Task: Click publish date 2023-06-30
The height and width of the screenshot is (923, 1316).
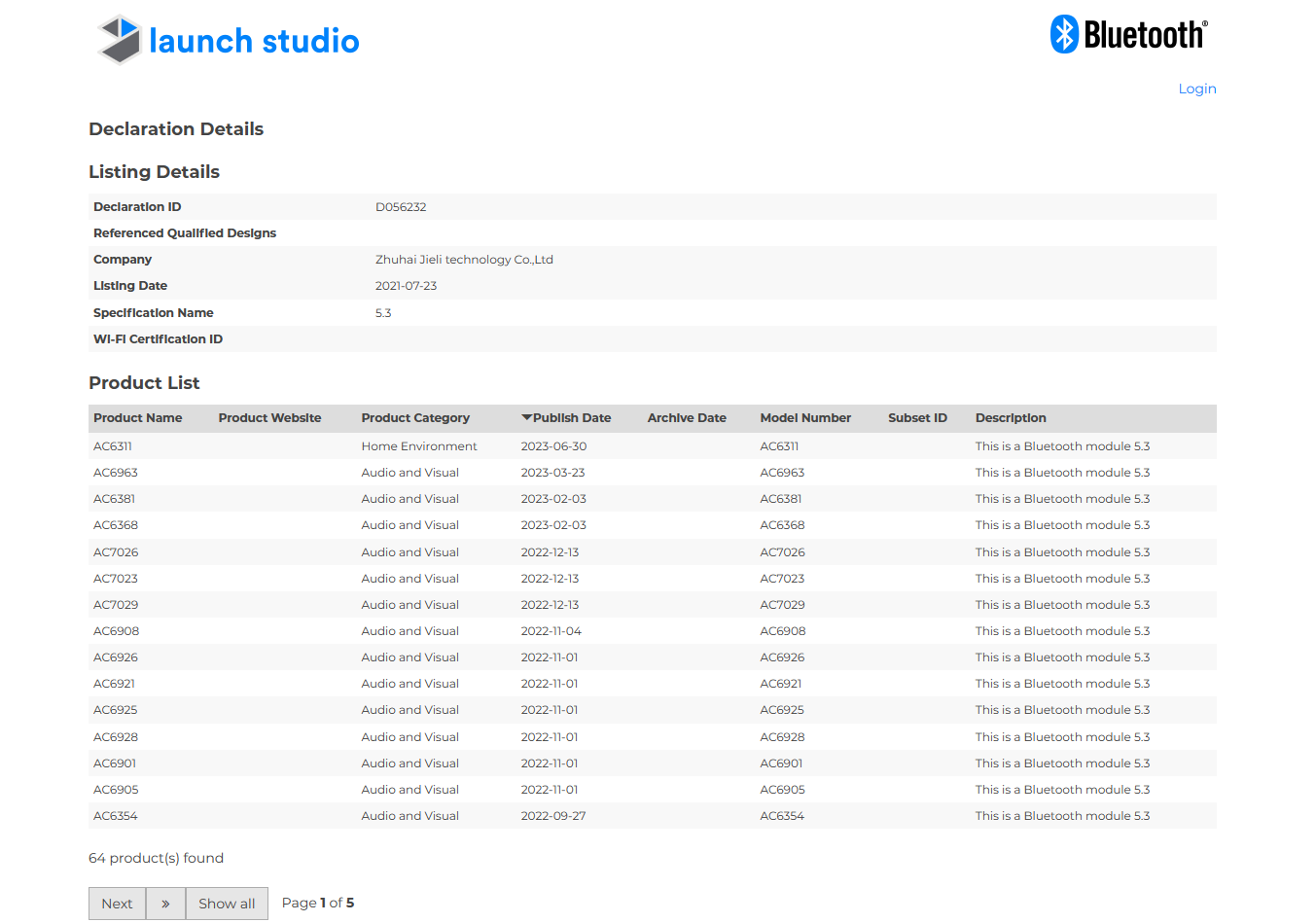Action: tap(553, 446)
